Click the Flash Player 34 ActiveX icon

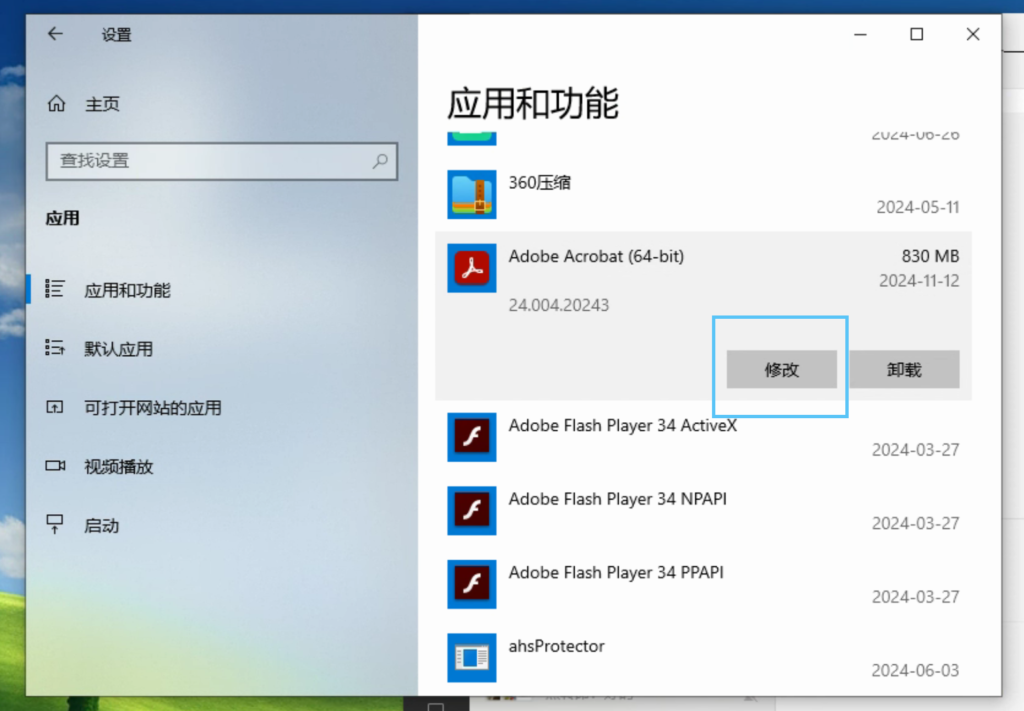[x=472, y=437]
